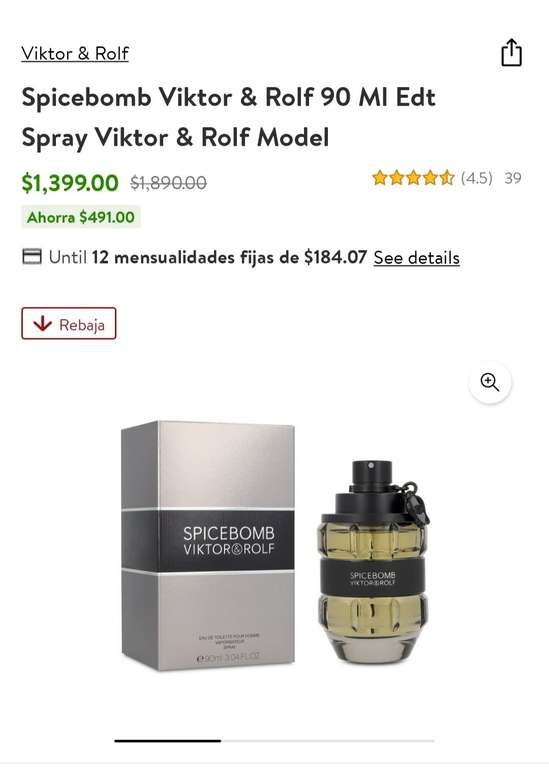Click the half-filled fifth rating star

(447, 177)
